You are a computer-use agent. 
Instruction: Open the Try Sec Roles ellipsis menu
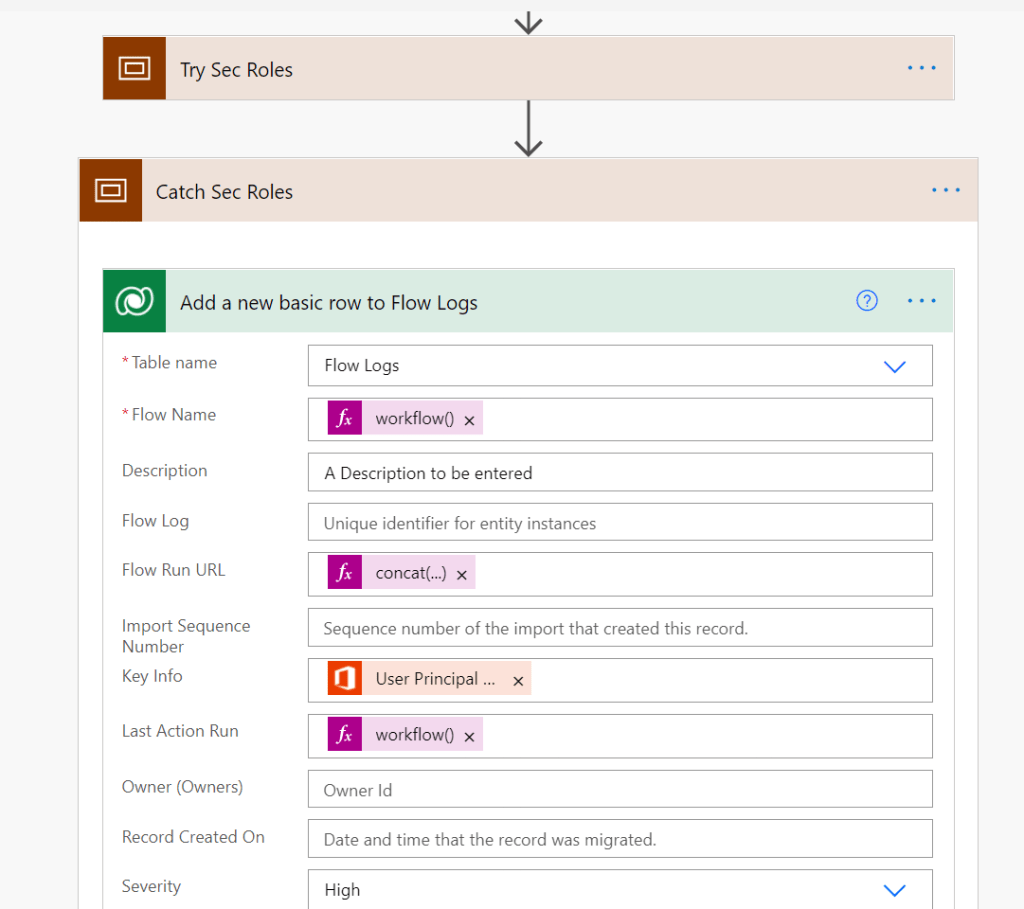coord(921,68)
